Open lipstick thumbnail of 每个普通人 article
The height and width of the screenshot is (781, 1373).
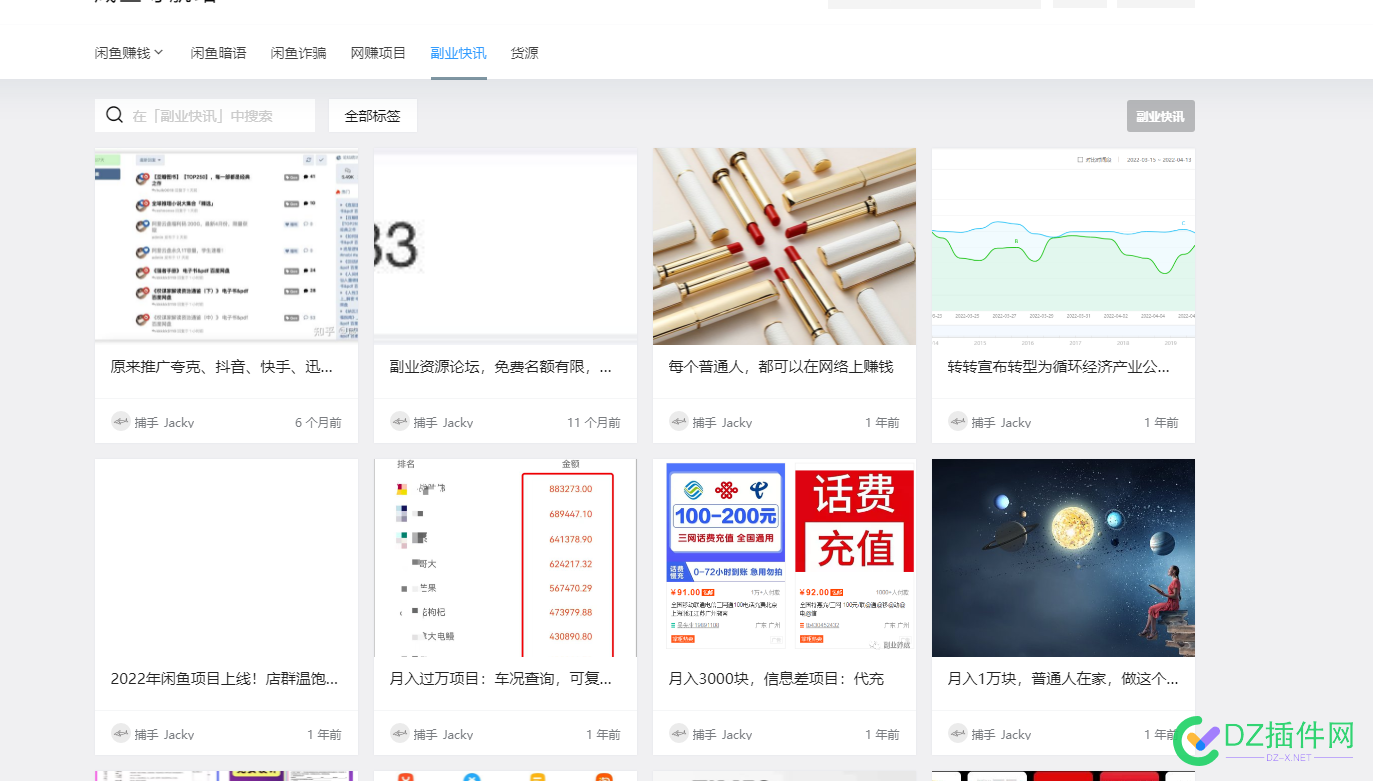[x=784, y=247]
